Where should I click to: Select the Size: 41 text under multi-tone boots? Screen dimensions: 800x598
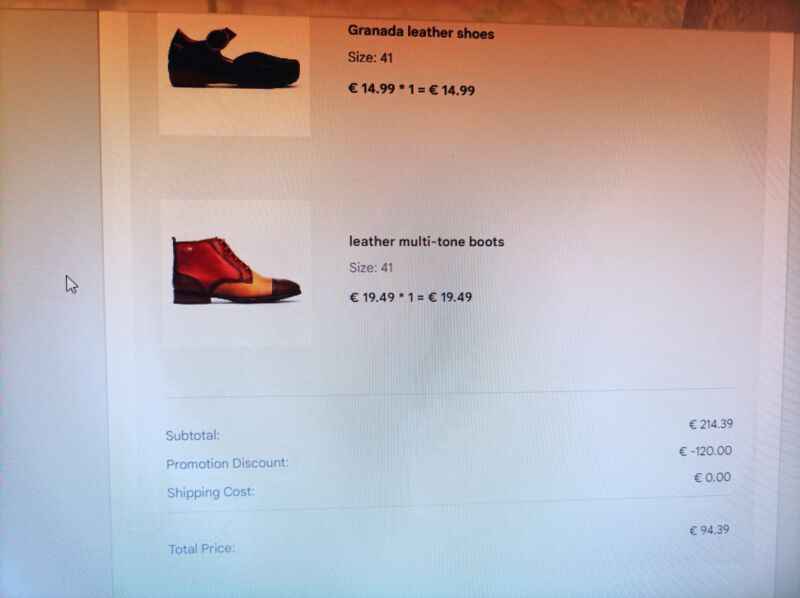coord(371,267)
